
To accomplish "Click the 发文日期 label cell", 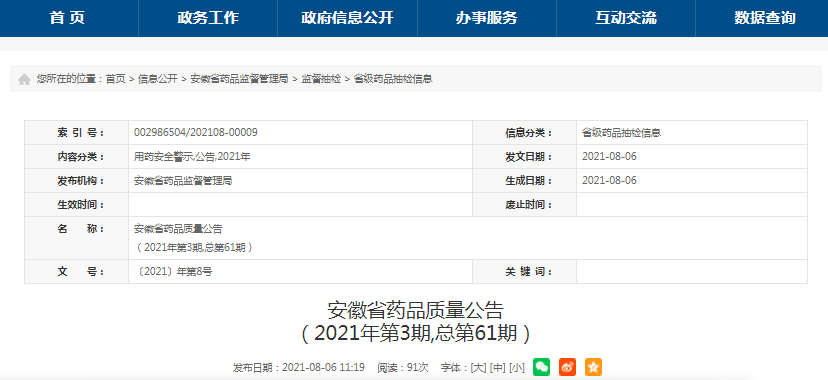I will click(x=524, y=157).
